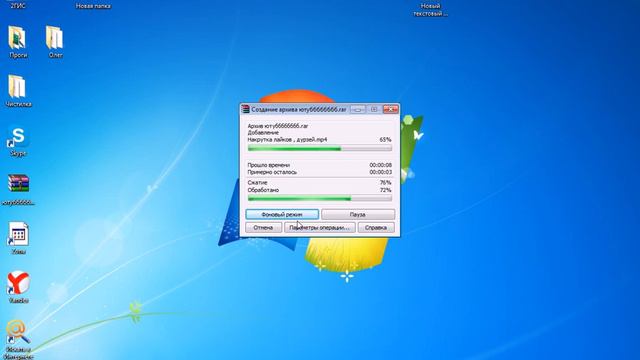Minimize the archive creation dialog
Image resolution: width=640 pixels, height=360 pixels.
click(x=358, y=109)
